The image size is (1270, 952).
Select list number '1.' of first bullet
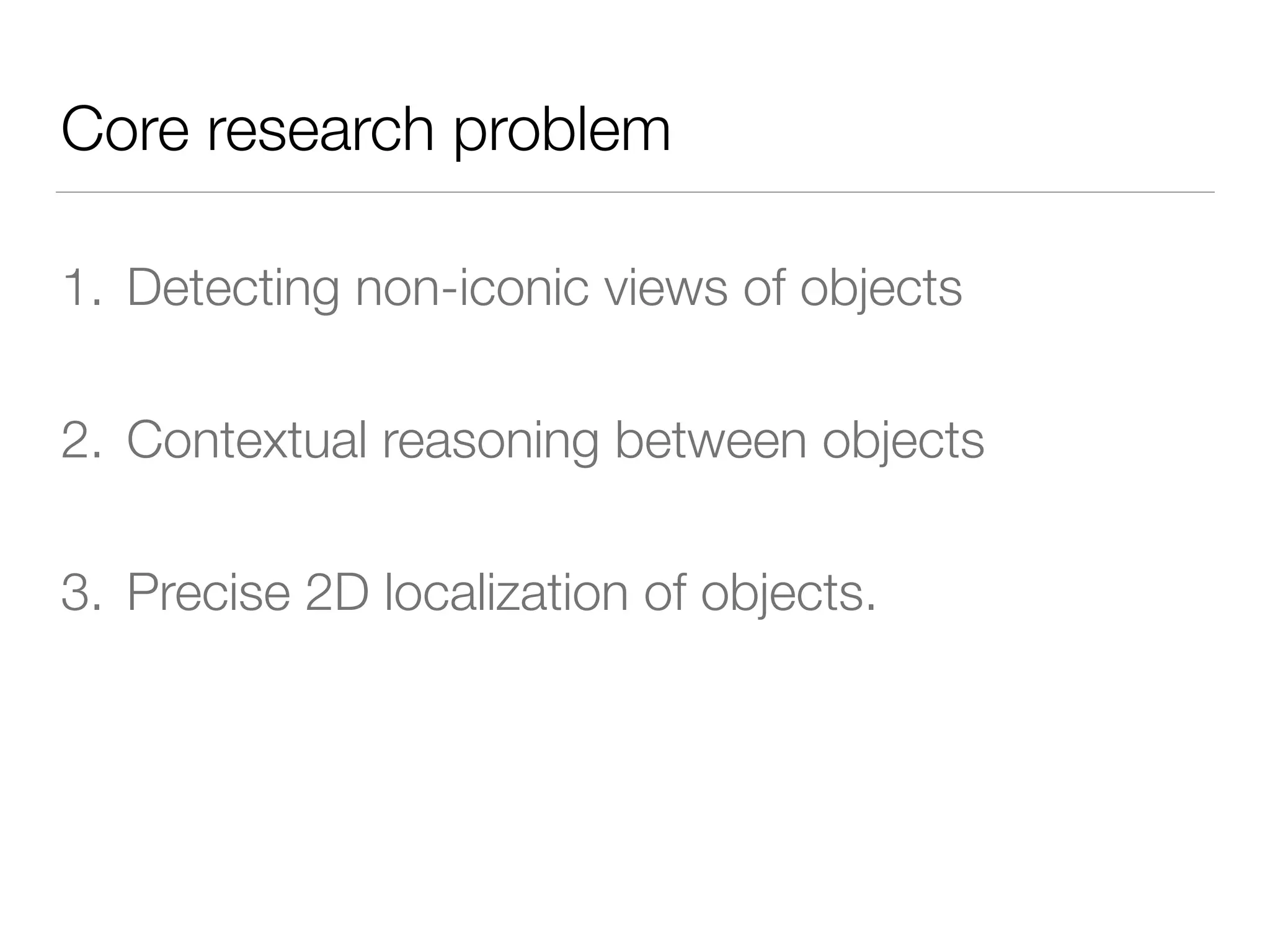click(x=82, y=287)
